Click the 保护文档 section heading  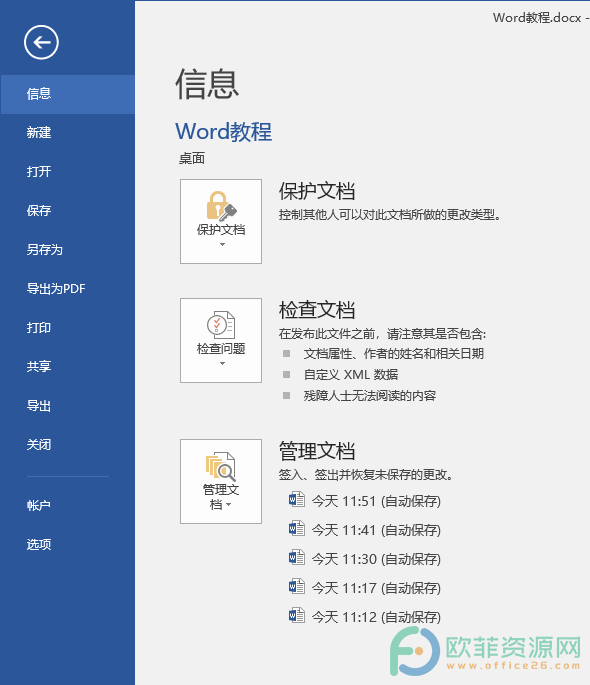[x=317, y=191]
